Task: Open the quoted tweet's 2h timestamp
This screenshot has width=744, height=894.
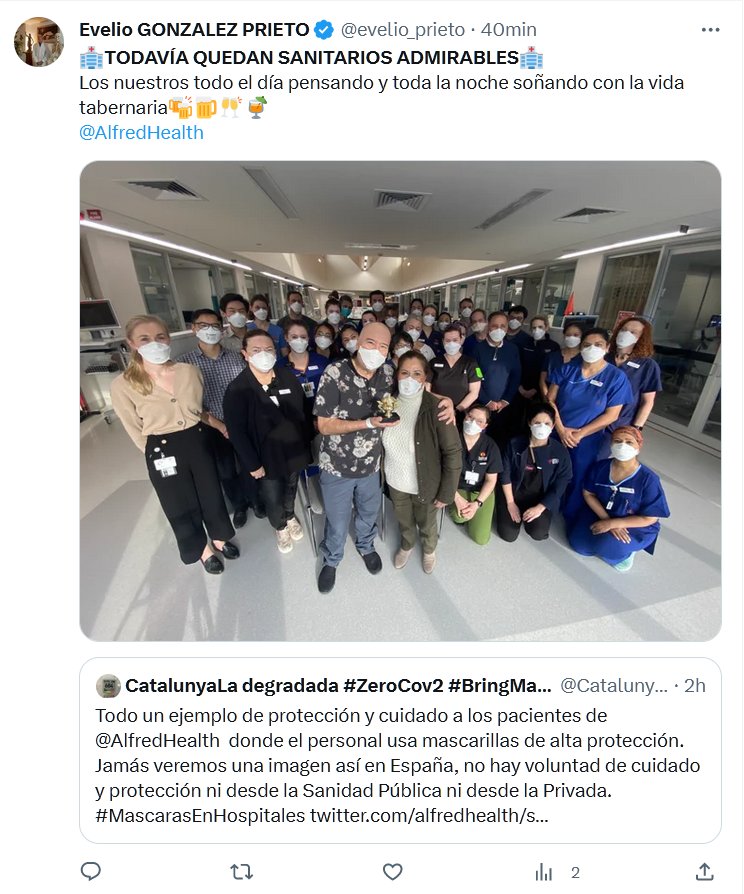Action: [694, 685]
